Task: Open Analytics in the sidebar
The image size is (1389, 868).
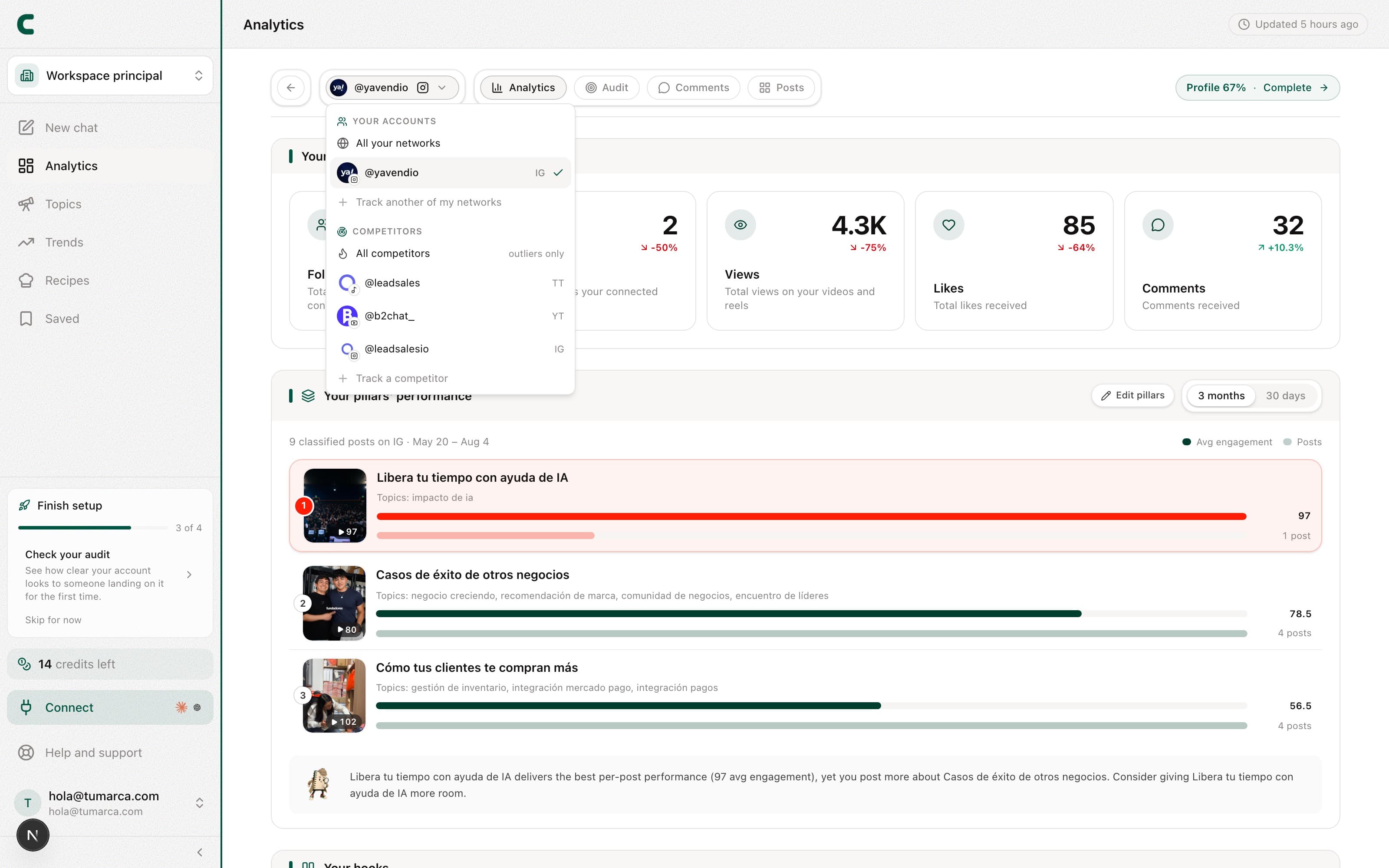Action: pos(110,166)
